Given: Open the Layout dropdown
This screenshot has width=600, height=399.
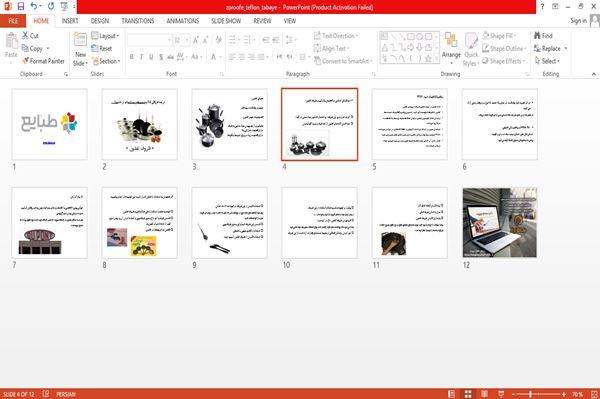Looking at the screenshot, I should click(x=105, y=36).
